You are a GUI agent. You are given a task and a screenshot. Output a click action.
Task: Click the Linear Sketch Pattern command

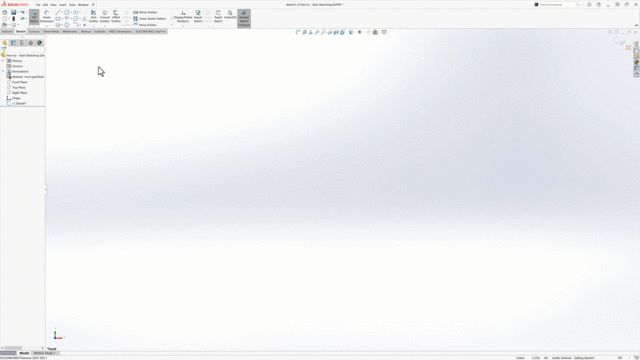pyautogui.click(x=149, y=18)
